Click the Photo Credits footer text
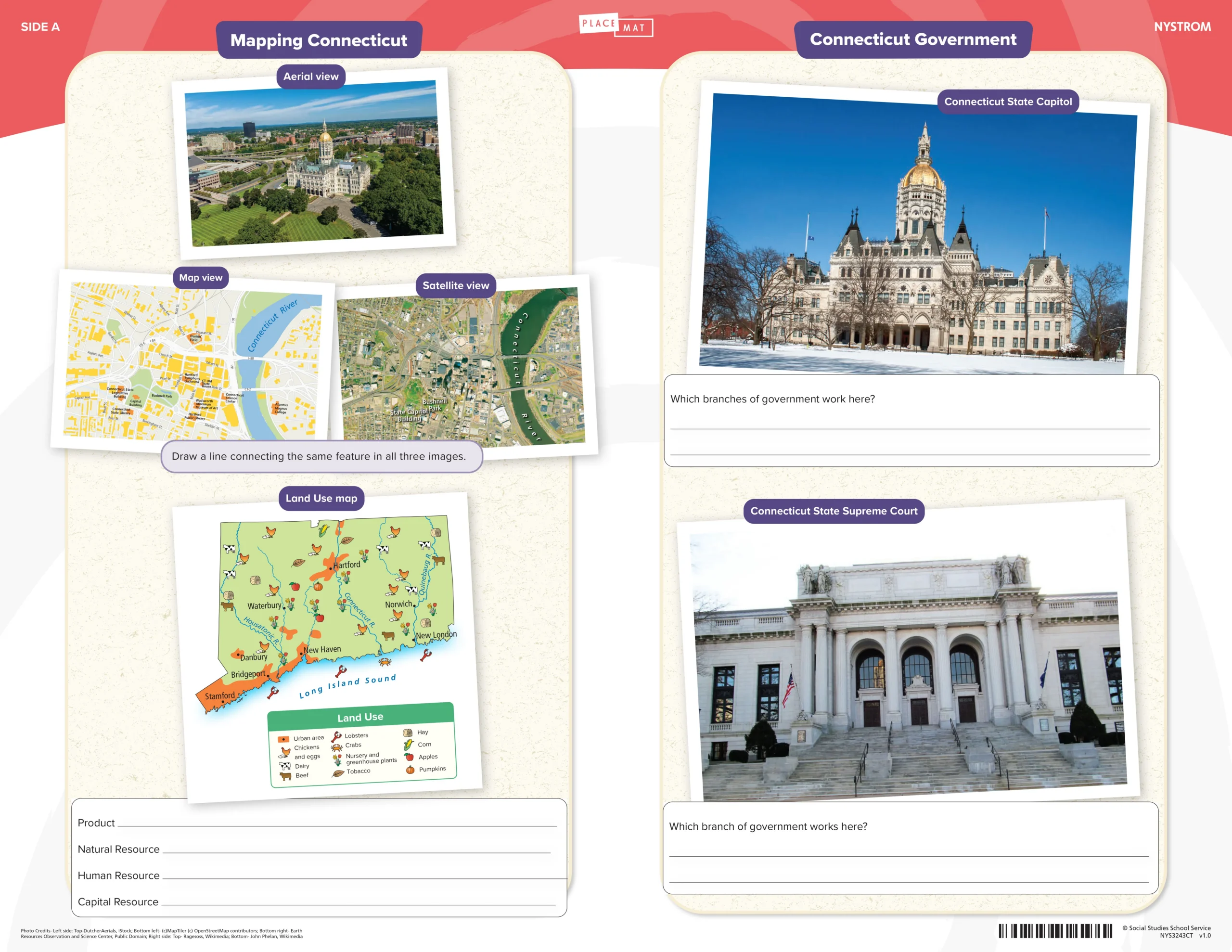The height and width of the screenshot is (952, 1232). click(x=162, y=933)
